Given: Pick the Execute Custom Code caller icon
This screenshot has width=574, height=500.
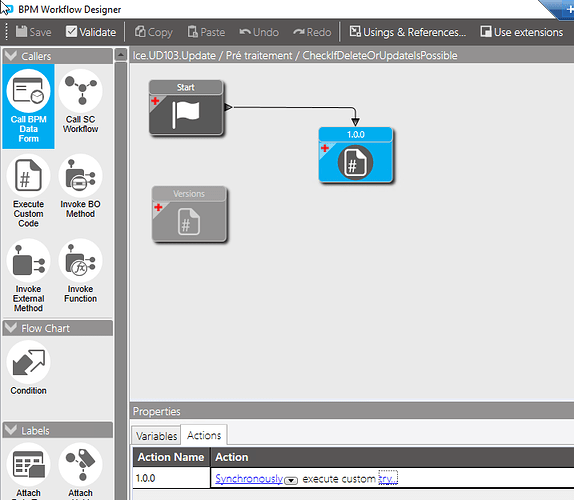Looking at the screenshot, I should click(x=28, y=176).
